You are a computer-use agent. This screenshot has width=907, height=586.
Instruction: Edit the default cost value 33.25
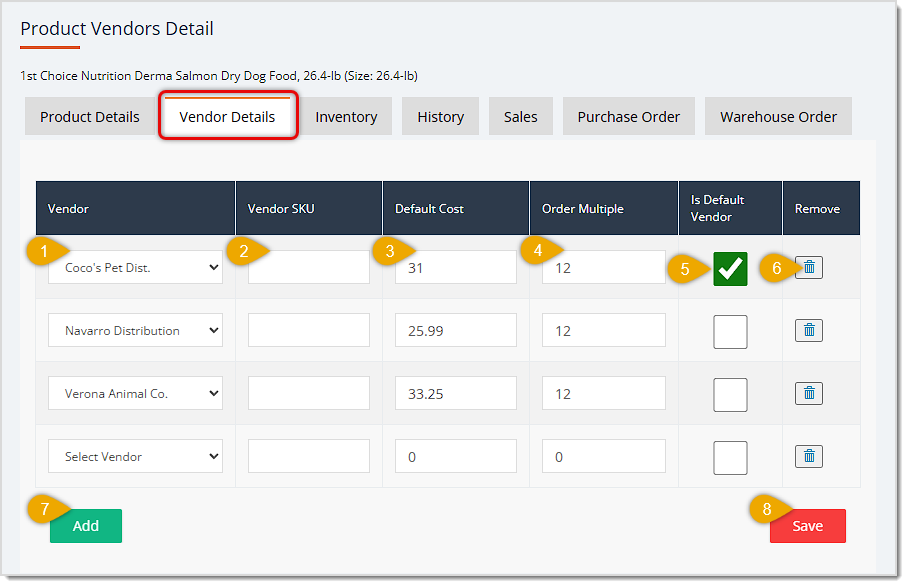pos(456,393)
